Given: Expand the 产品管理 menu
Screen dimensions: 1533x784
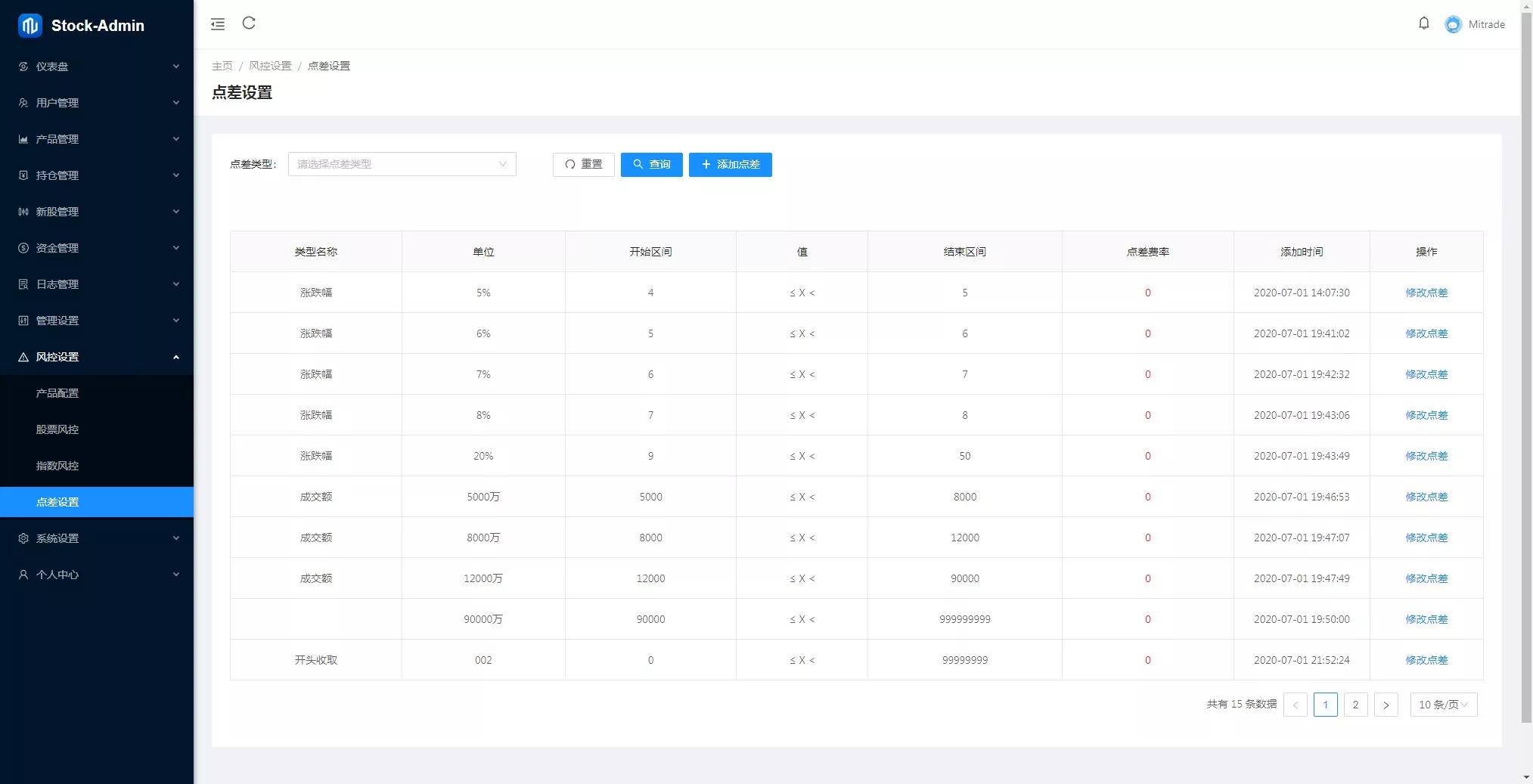Looking at the screenshot, I should (x=97, y=139).
